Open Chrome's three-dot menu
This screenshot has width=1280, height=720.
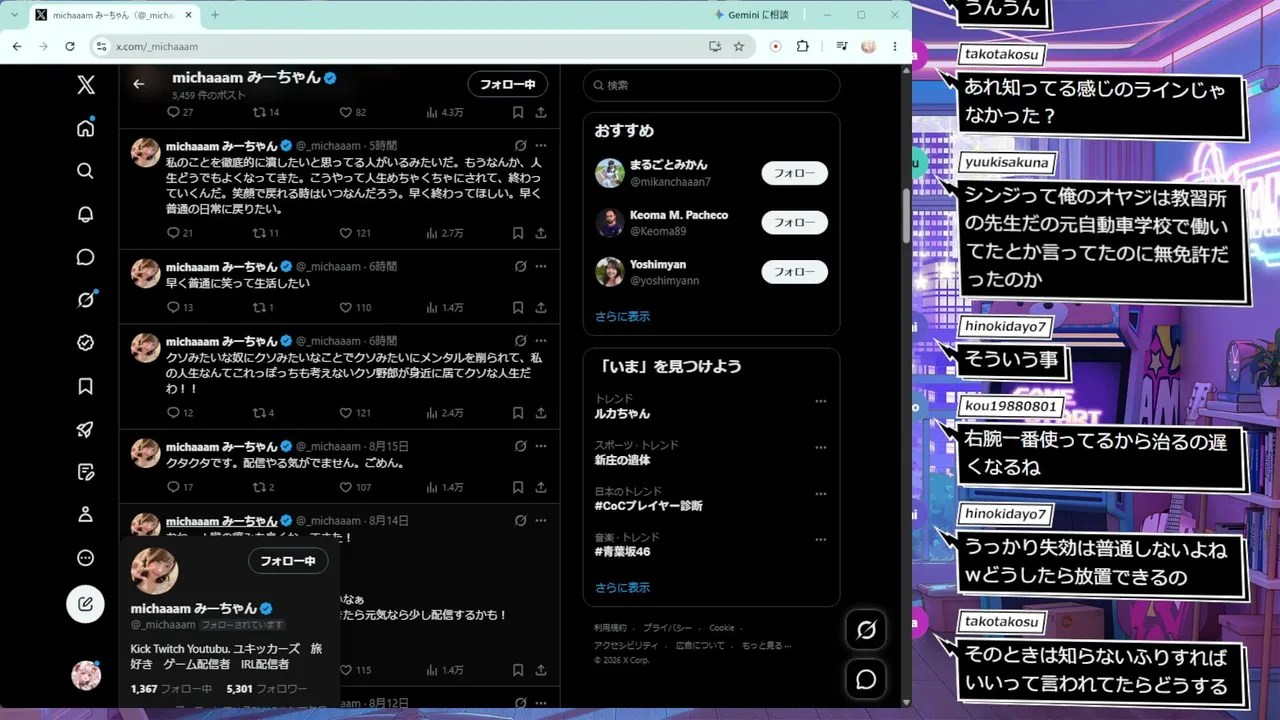click(x=895, y=46)
